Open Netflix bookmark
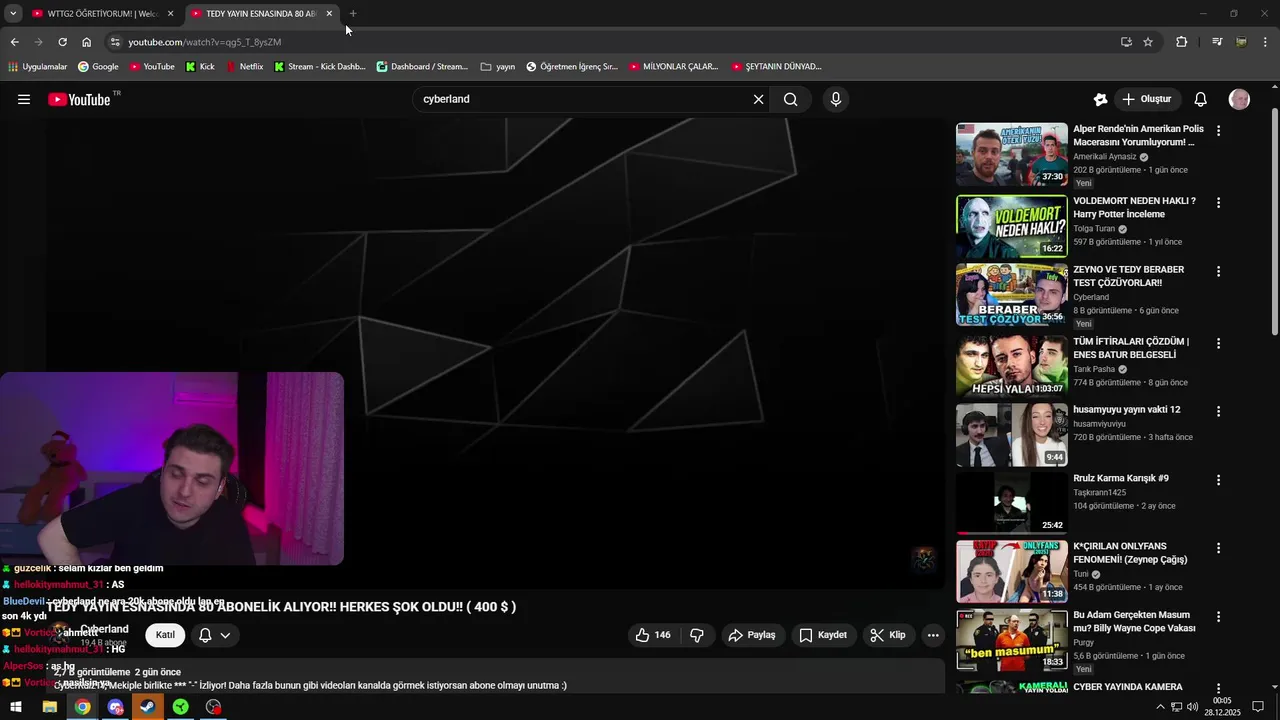The height and width of the screenshot is (720, 1280). click(244, 67)
